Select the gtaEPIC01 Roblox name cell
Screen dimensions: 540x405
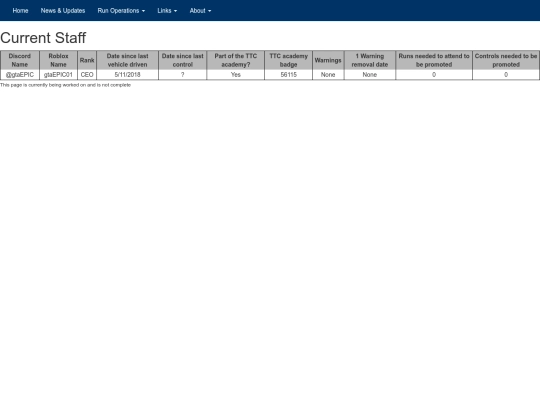[x=58, y=75]
